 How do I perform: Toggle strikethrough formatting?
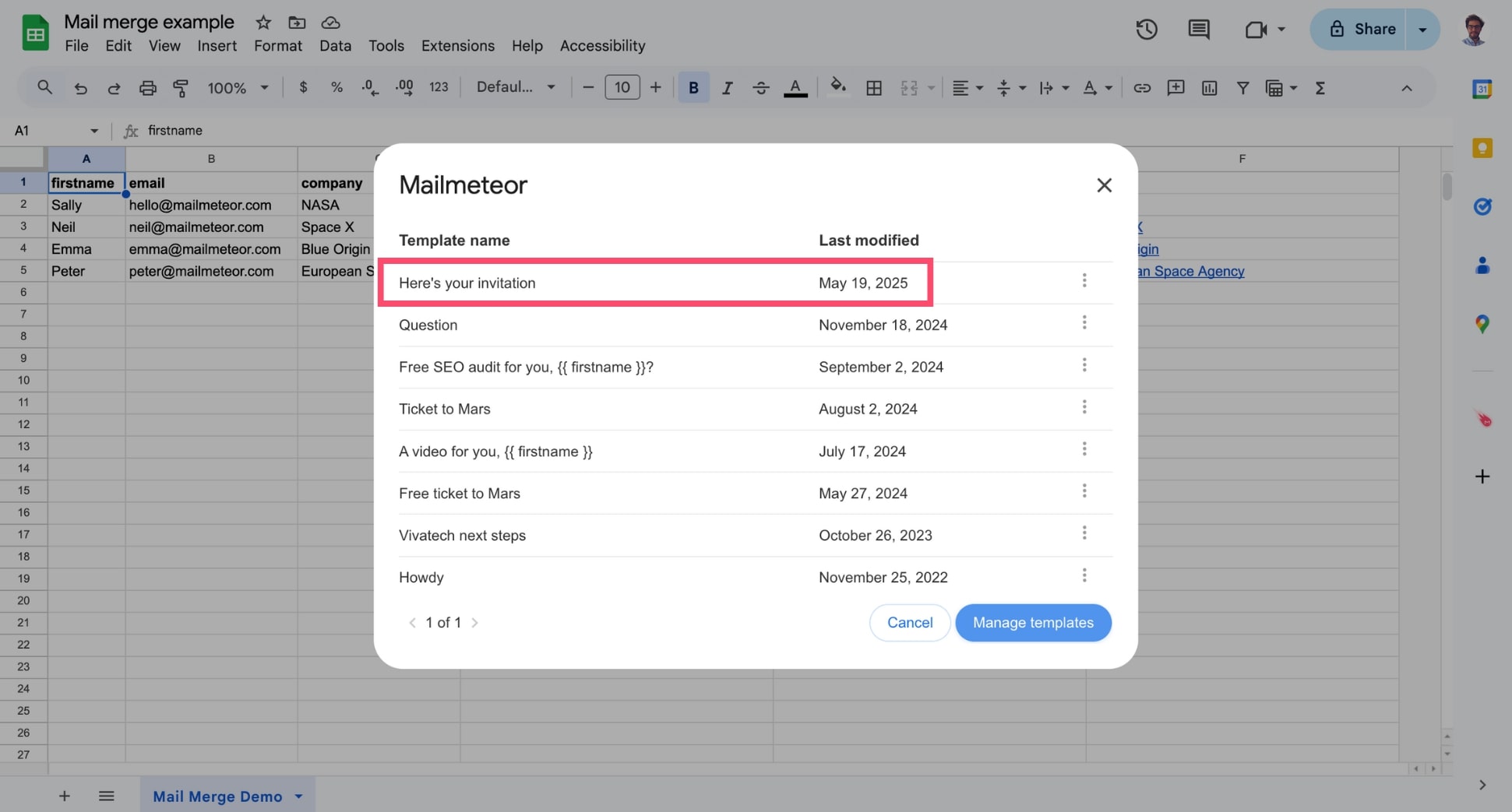[x=760, y=88]
